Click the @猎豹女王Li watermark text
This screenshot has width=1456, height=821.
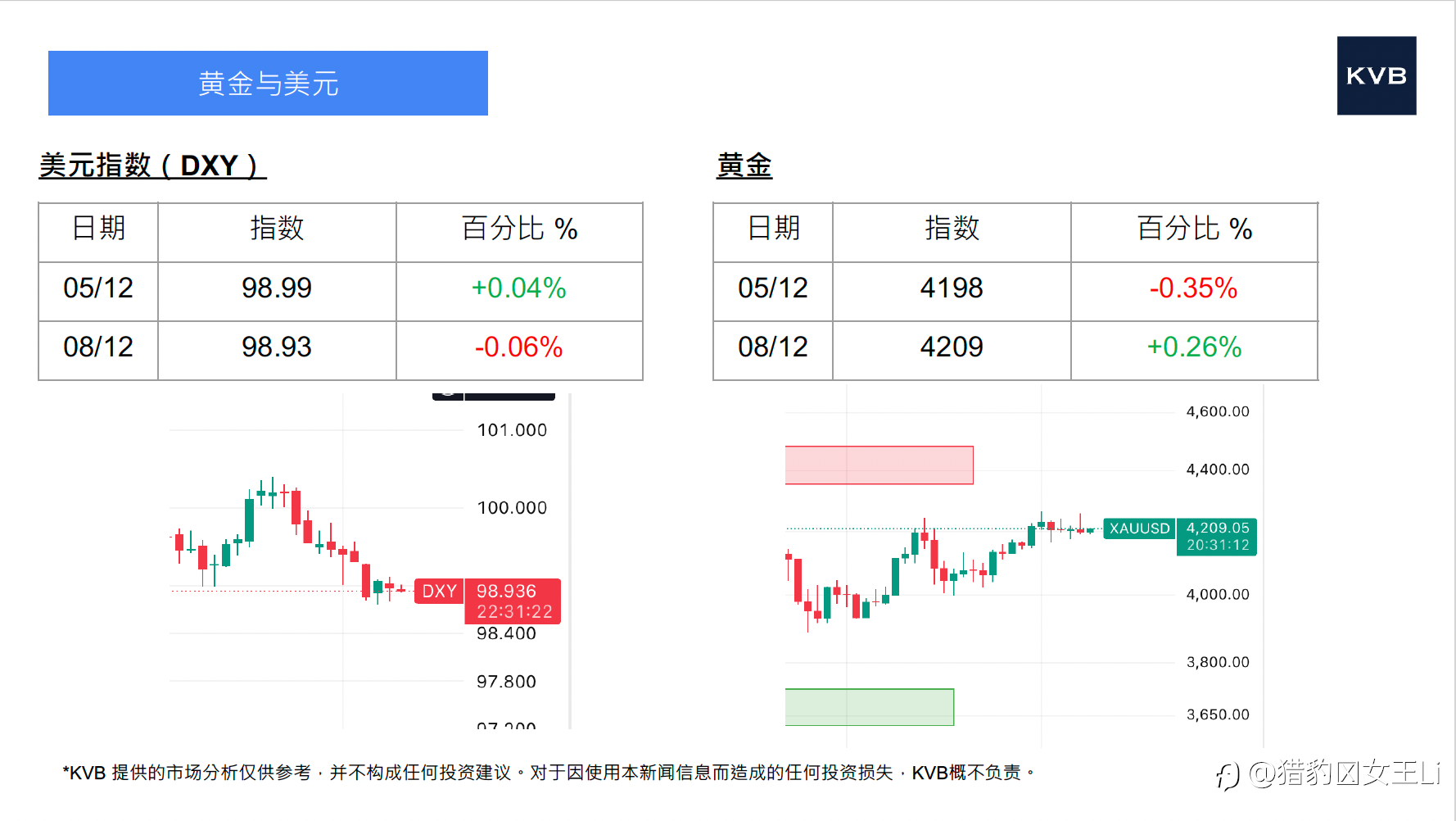pyautogui.click(x=1345, y=773)
